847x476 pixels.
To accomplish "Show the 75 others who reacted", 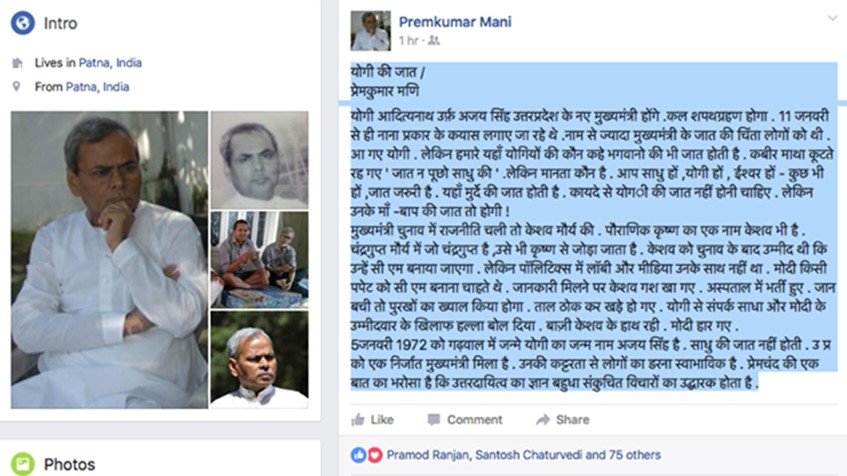I will pos(634,455).
